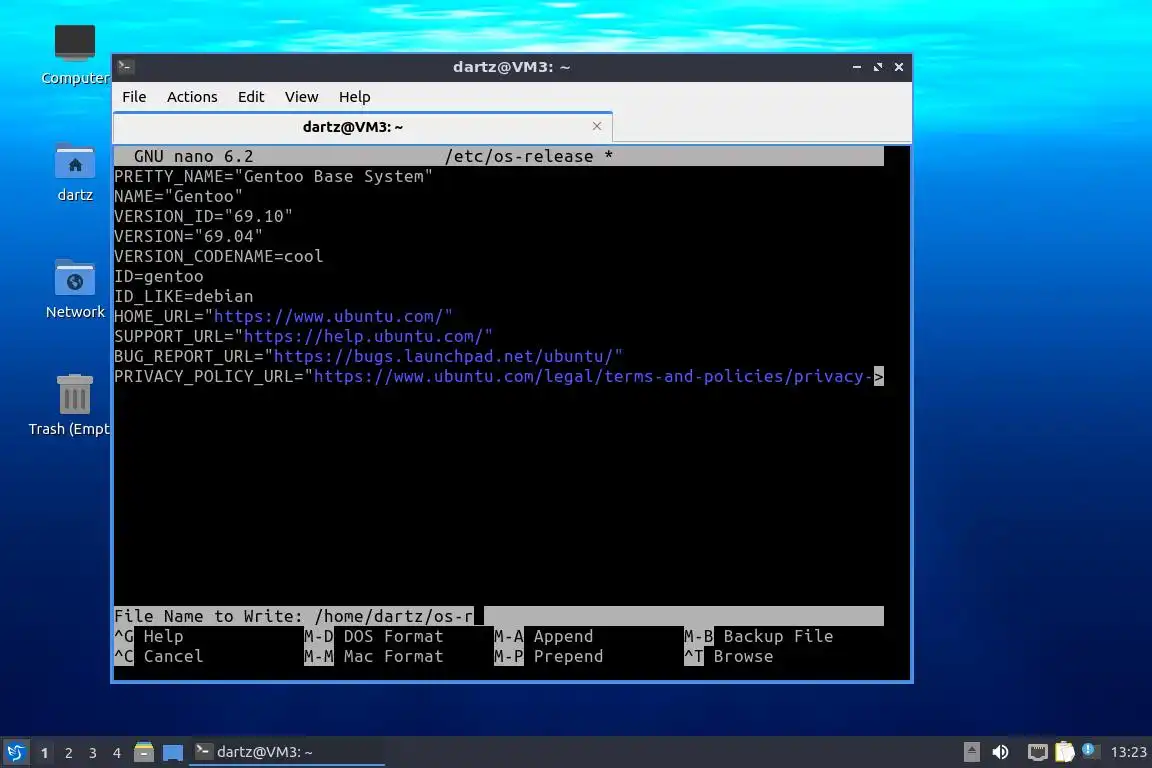This screenshot has width=1152, height=768.
Task: Click the M-A Append shortcut
Action: [544, 636]
